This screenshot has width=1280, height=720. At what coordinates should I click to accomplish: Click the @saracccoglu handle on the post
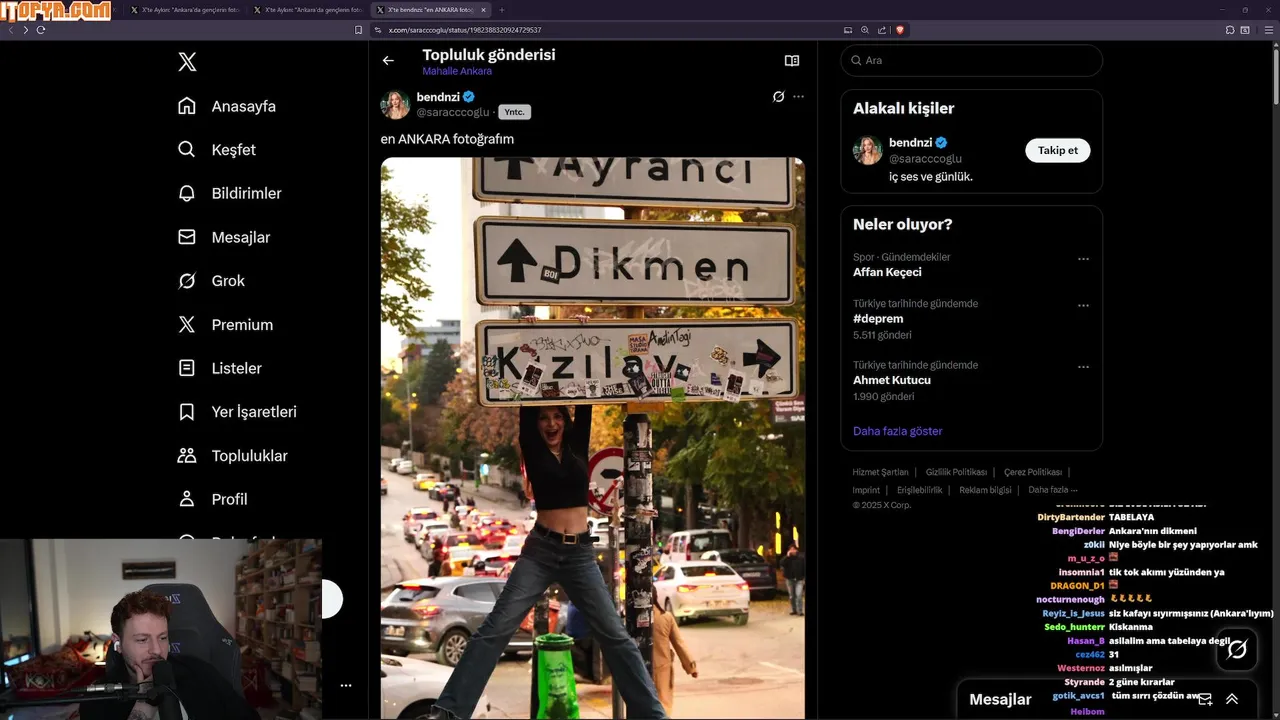click(453, 113)
